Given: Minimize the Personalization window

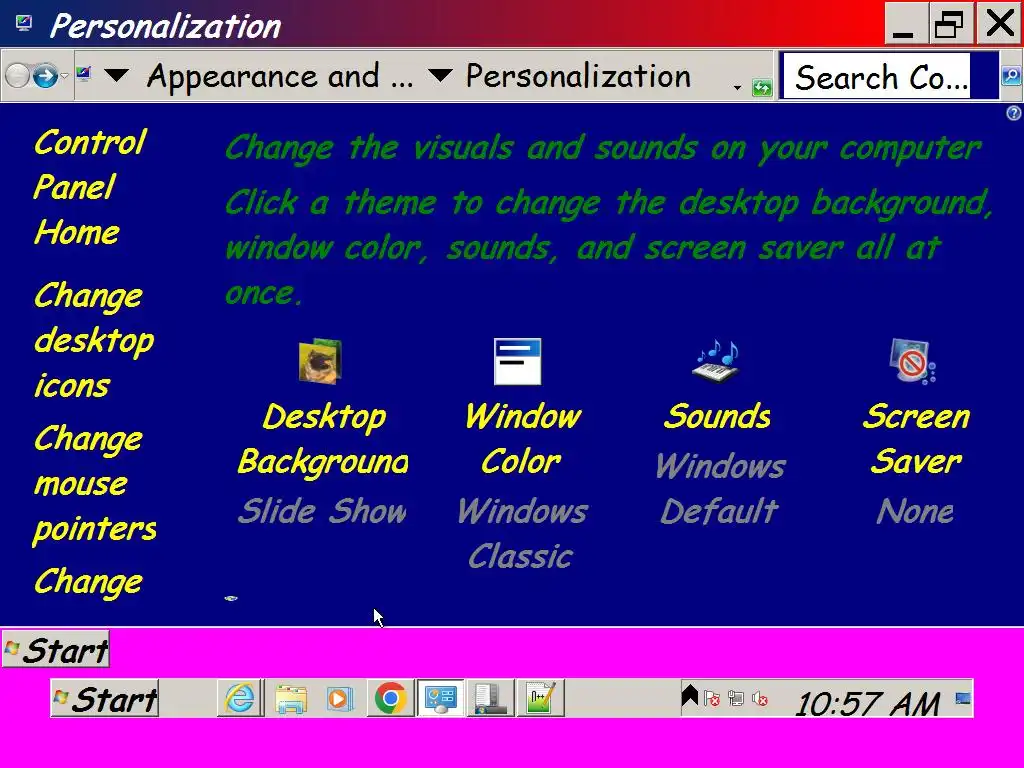Looking at the screenshot, I should 905,24.
